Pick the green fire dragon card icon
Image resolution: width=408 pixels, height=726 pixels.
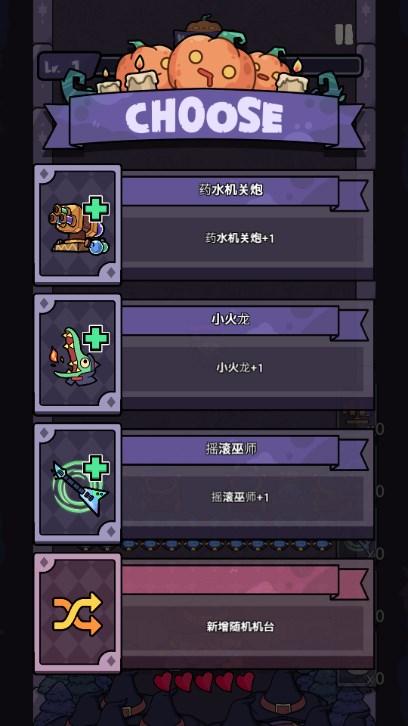pos(72,356)
